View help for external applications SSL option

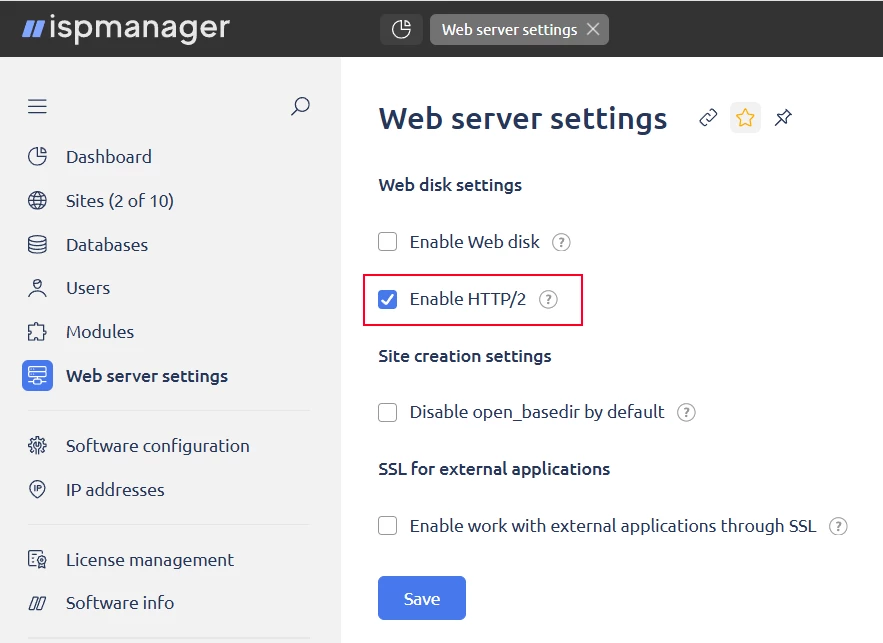click(x=838, y=526)
